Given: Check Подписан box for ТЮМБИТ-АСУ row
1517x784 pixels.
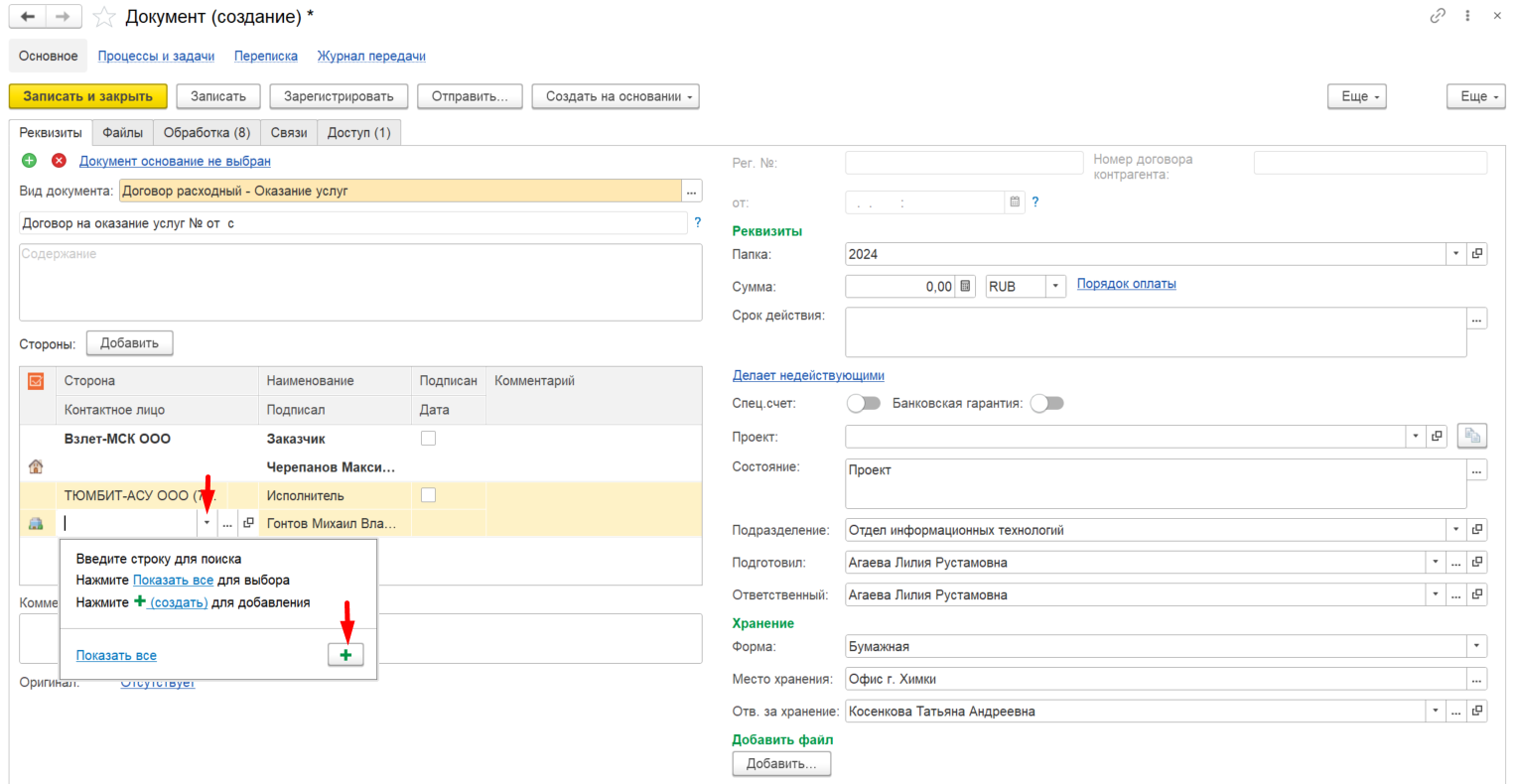Looking at the screenshot, I should 428,495.
